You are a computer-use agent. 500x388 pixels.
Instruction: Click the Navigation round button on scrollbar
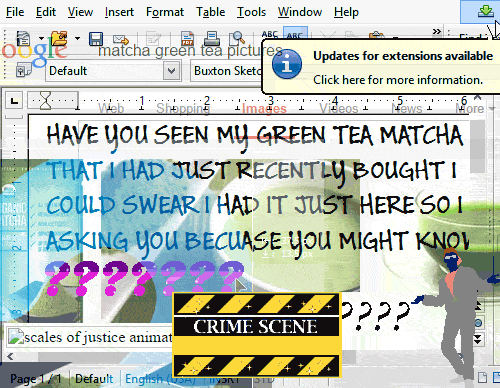pyautogui.click(x=478, y=323)
